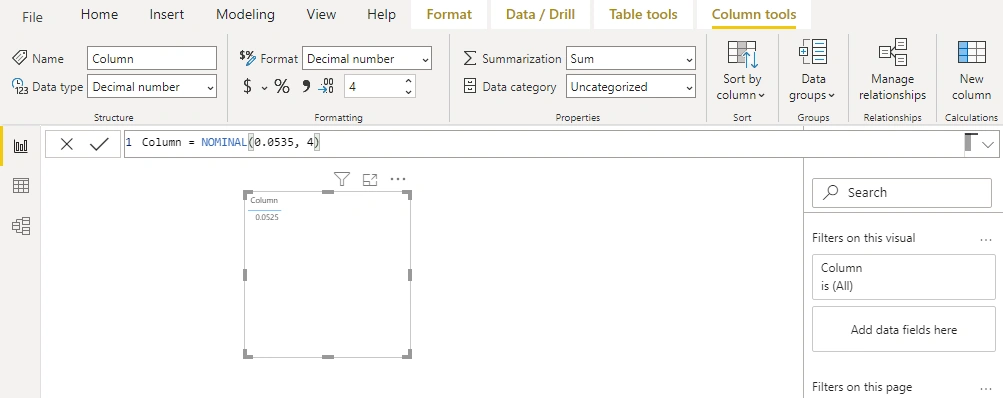This screenshot has height=398, width=1003.
Task: Click Manage relationships button
Action: 892,70
